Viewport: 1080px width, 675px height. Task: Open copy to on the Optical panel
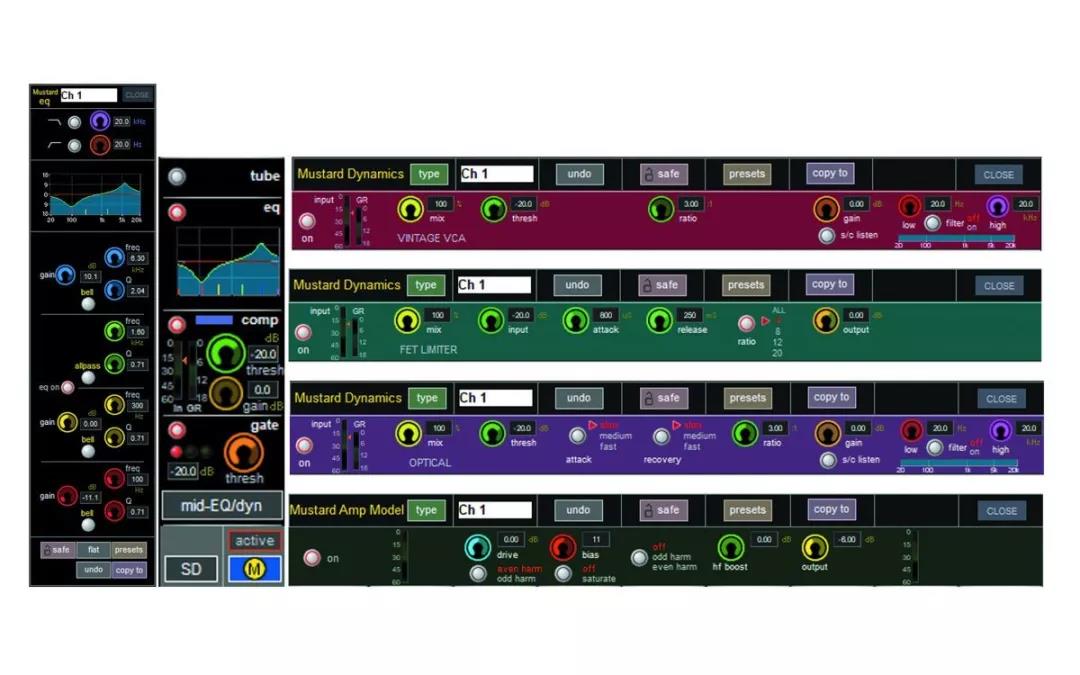831,397
